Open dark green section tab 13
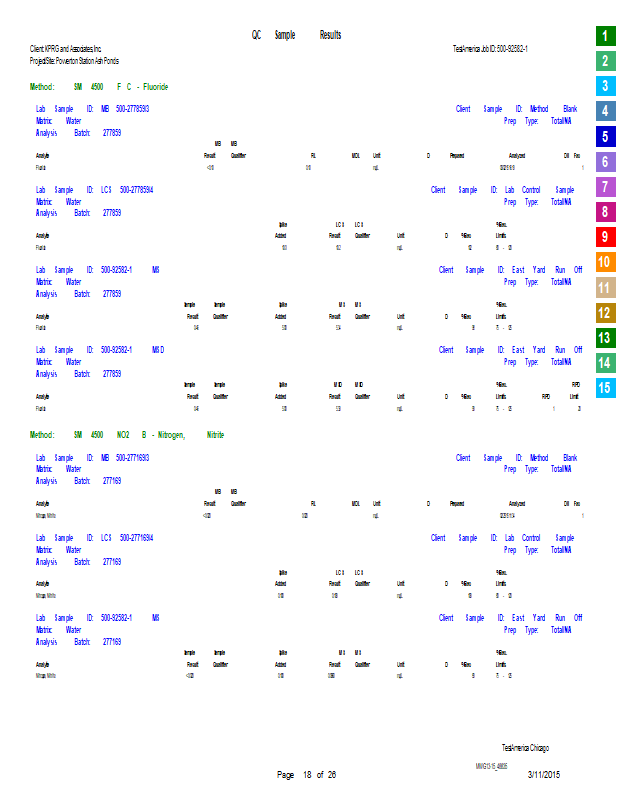618x800 pixels. tap(605, 338)
